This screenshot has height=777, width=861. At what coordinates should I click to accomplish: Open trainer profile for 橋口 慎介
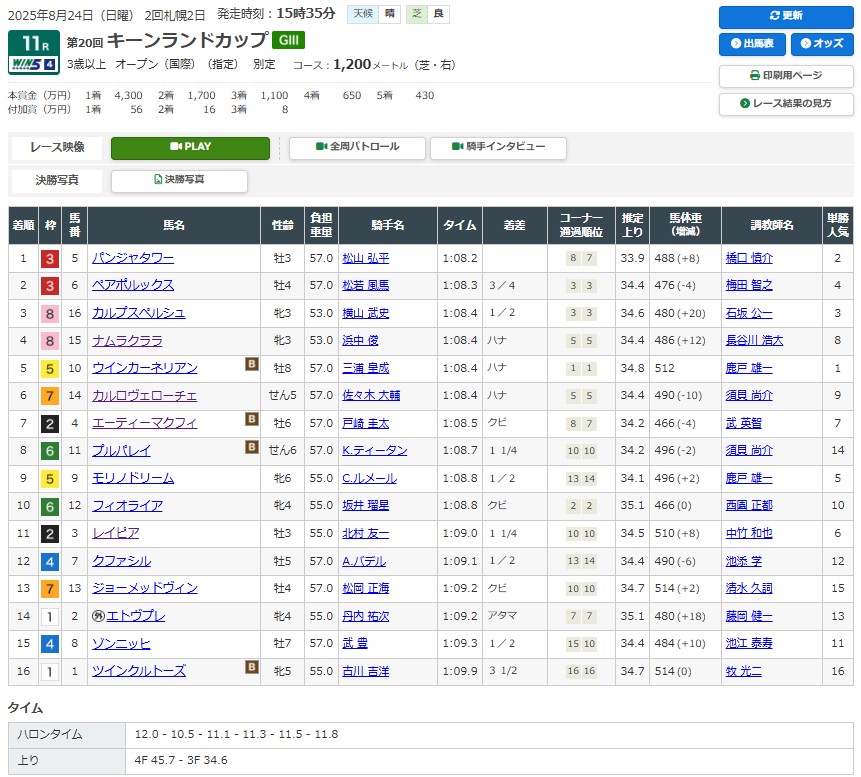749,258
